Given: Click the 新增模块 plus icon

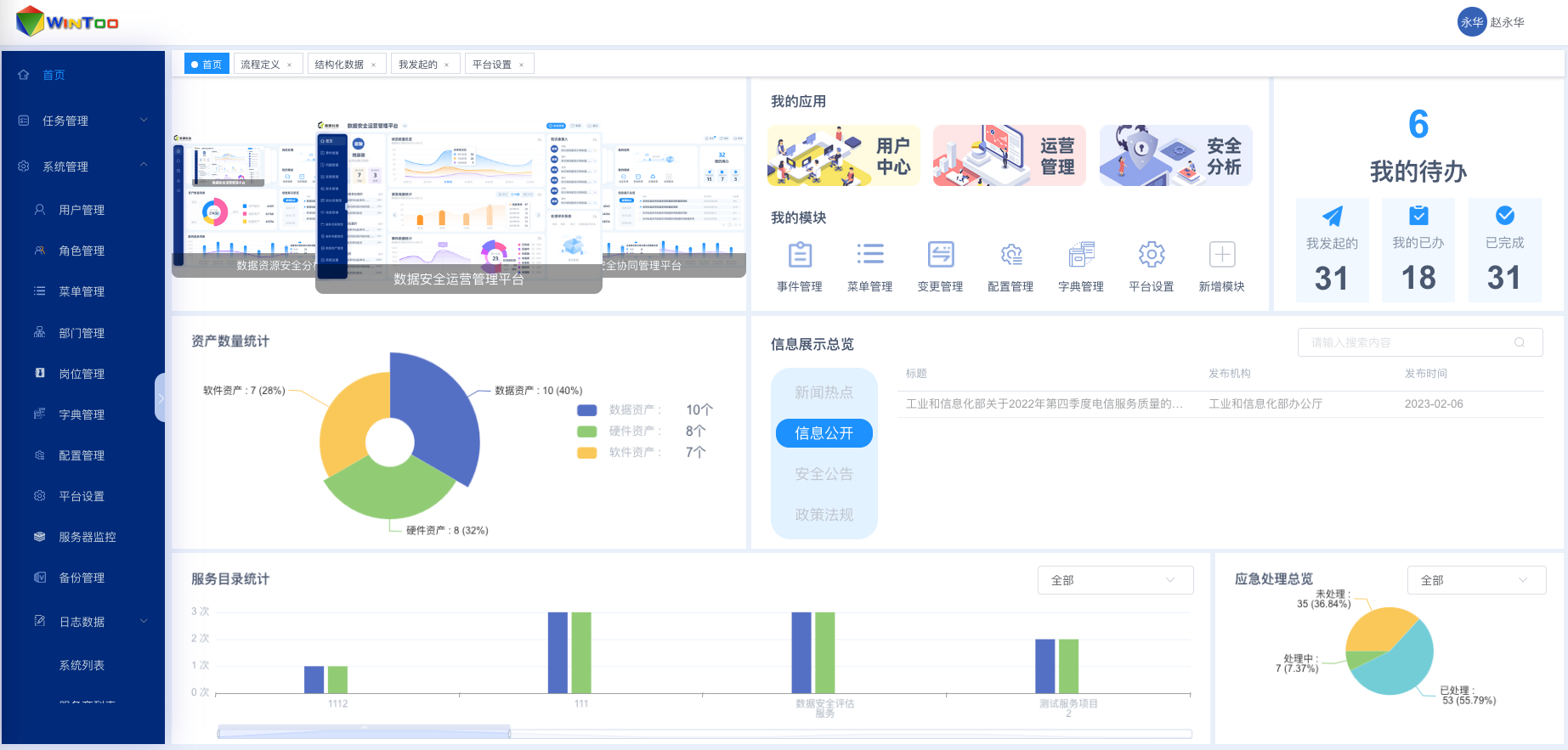Looking at the screenshot, I should coord(1221,255).
